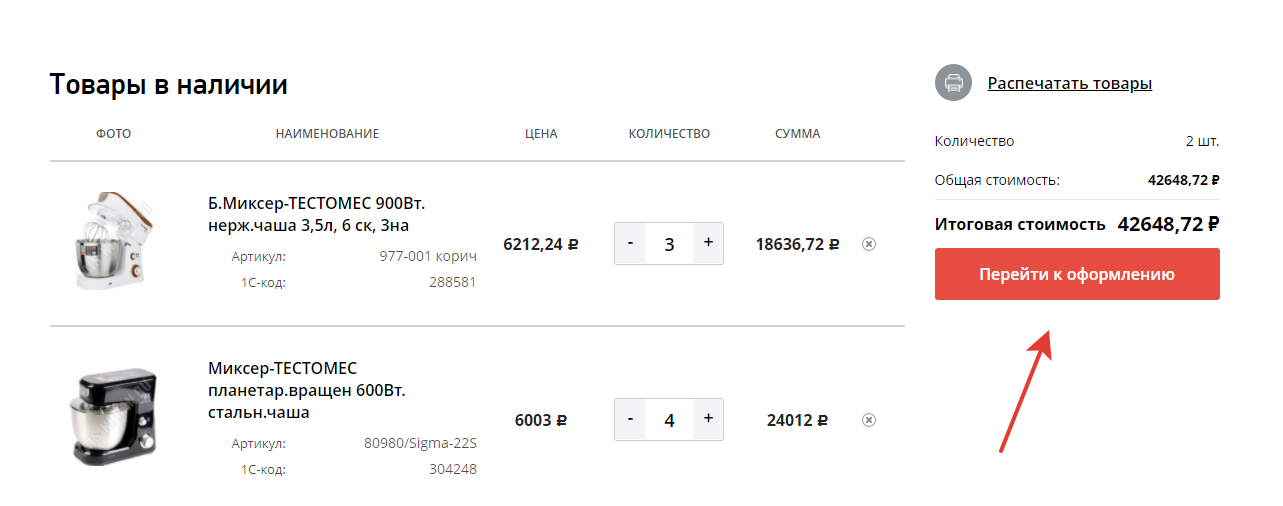The image size is (1283, 506).
Task: Increase quantity of the 600Вт mixer
Action: [708, 420]
